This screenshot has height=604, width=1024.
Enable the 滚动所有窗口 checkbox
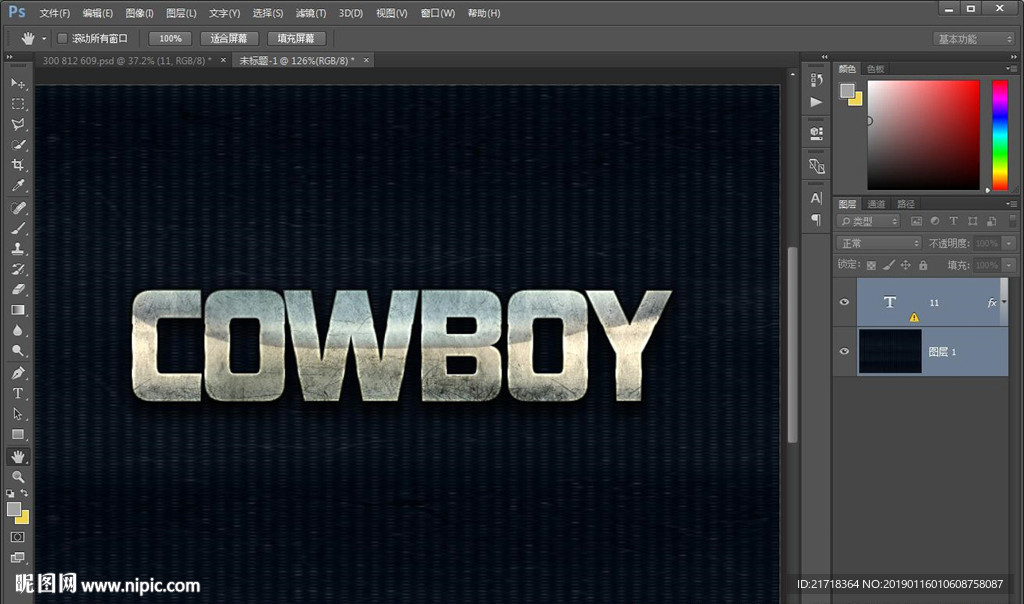pos(62,38)
